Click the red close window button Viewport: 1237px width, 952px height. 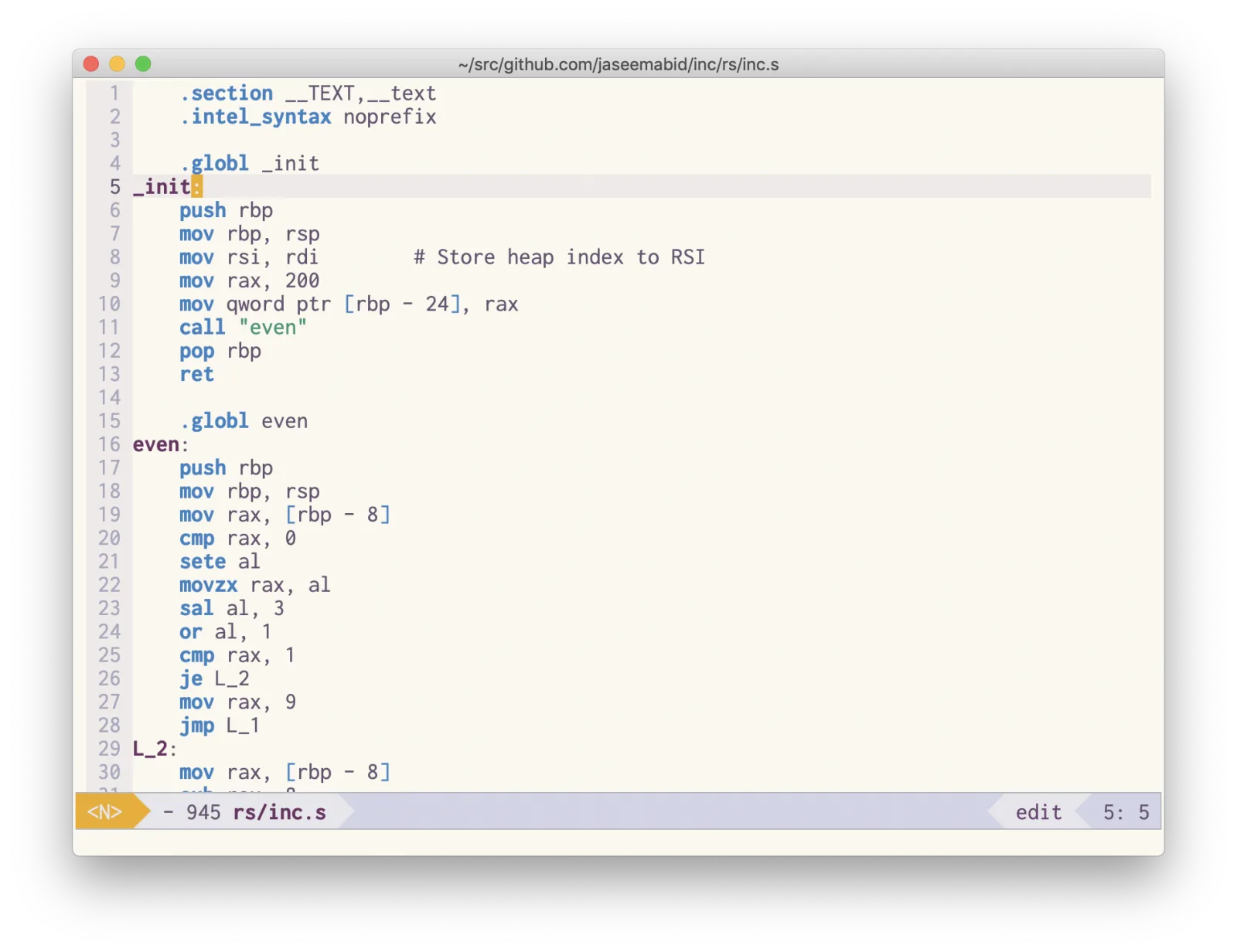point(91,63)
